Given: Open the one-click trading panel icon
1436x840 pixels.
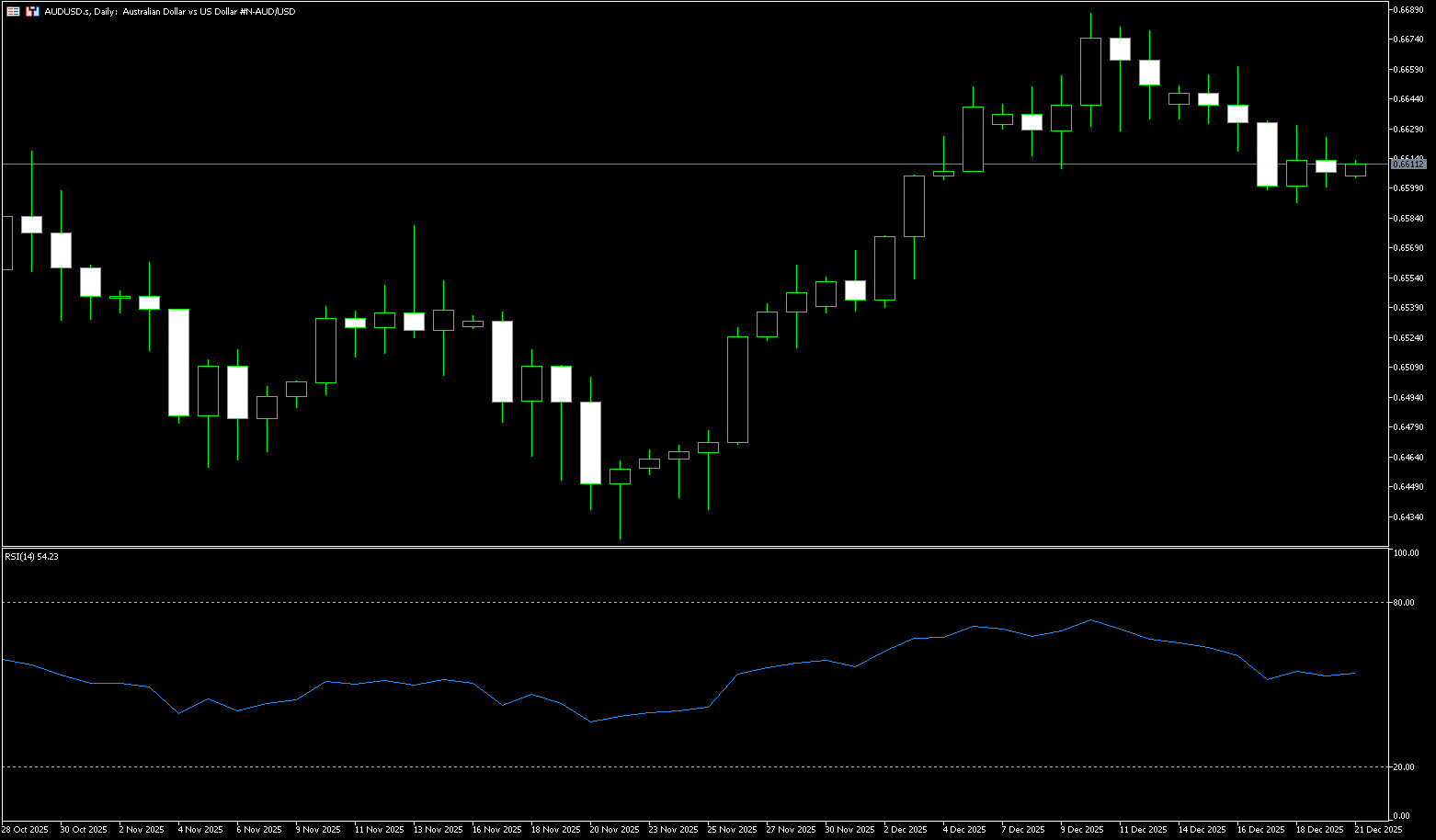Looking at the screenshot, I should tap(13, 12).
